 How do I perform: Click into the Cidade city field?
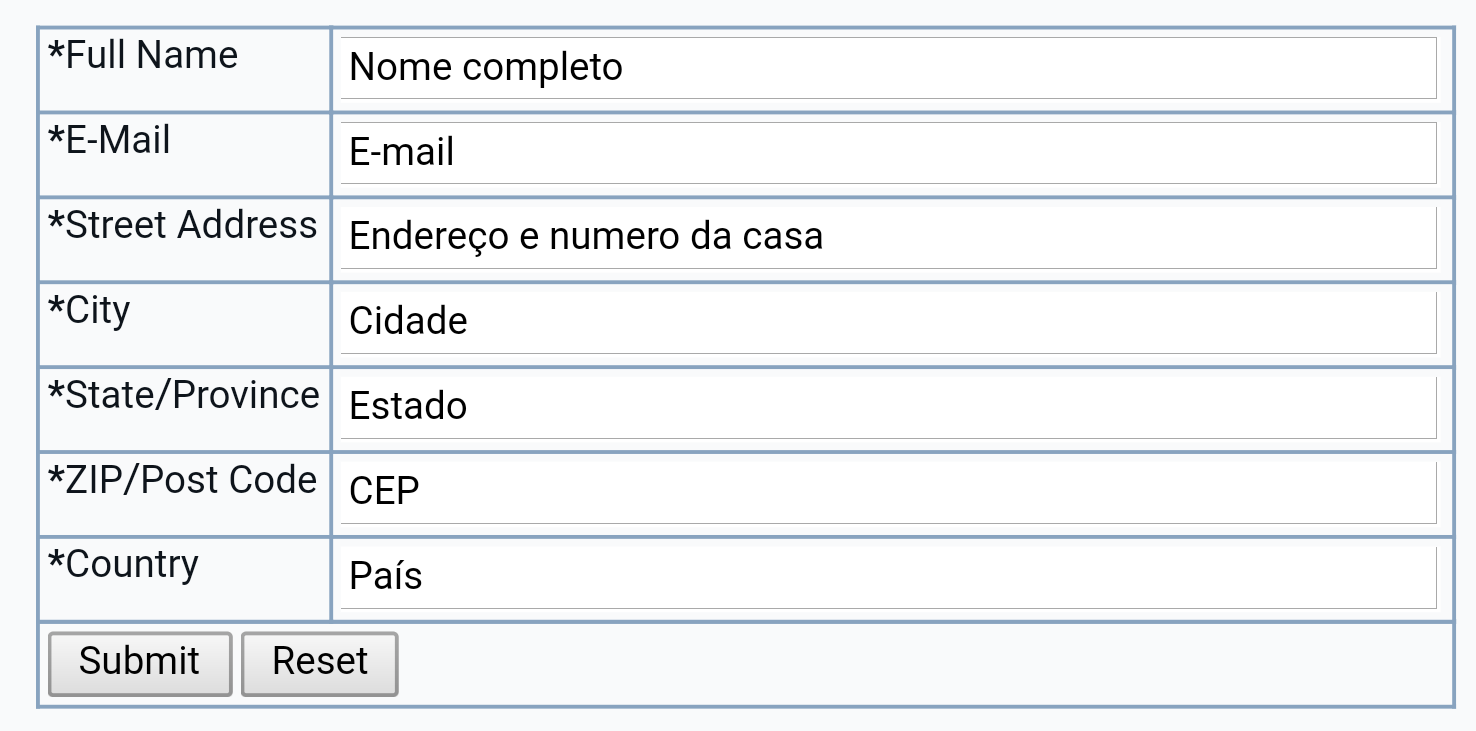[x=888, y=322]
